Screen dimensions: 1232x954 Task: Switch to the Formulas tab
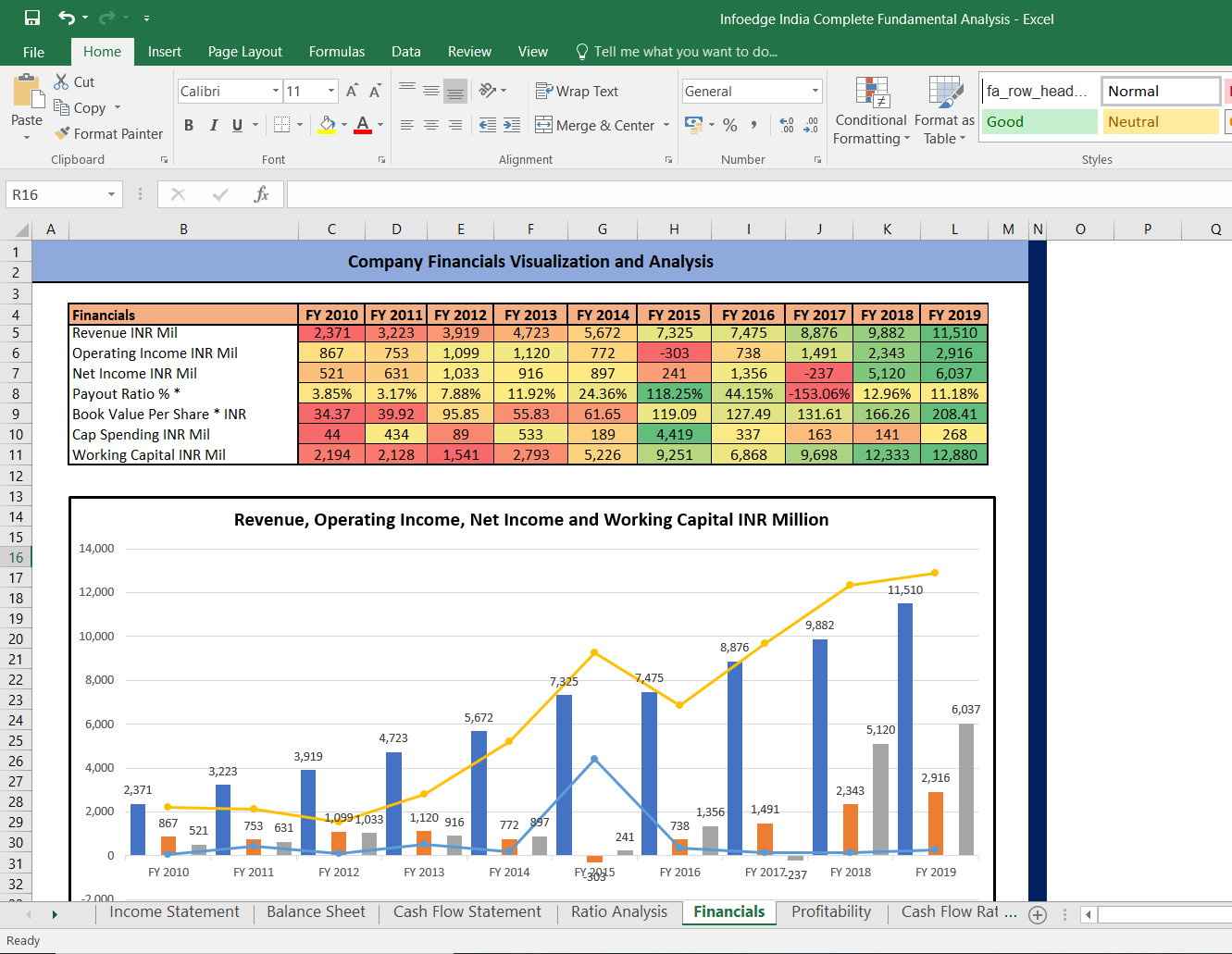[337, 52]
